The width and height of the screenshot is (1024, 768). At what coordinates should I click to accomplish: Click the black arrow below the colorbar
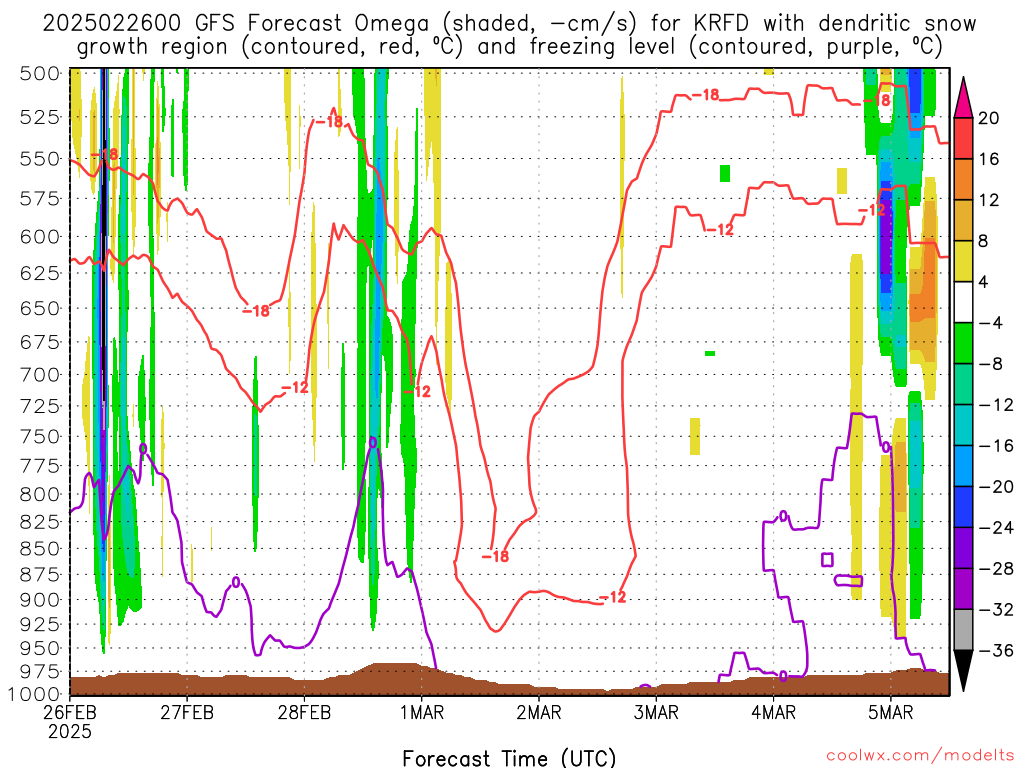click(x=963, y=671)
